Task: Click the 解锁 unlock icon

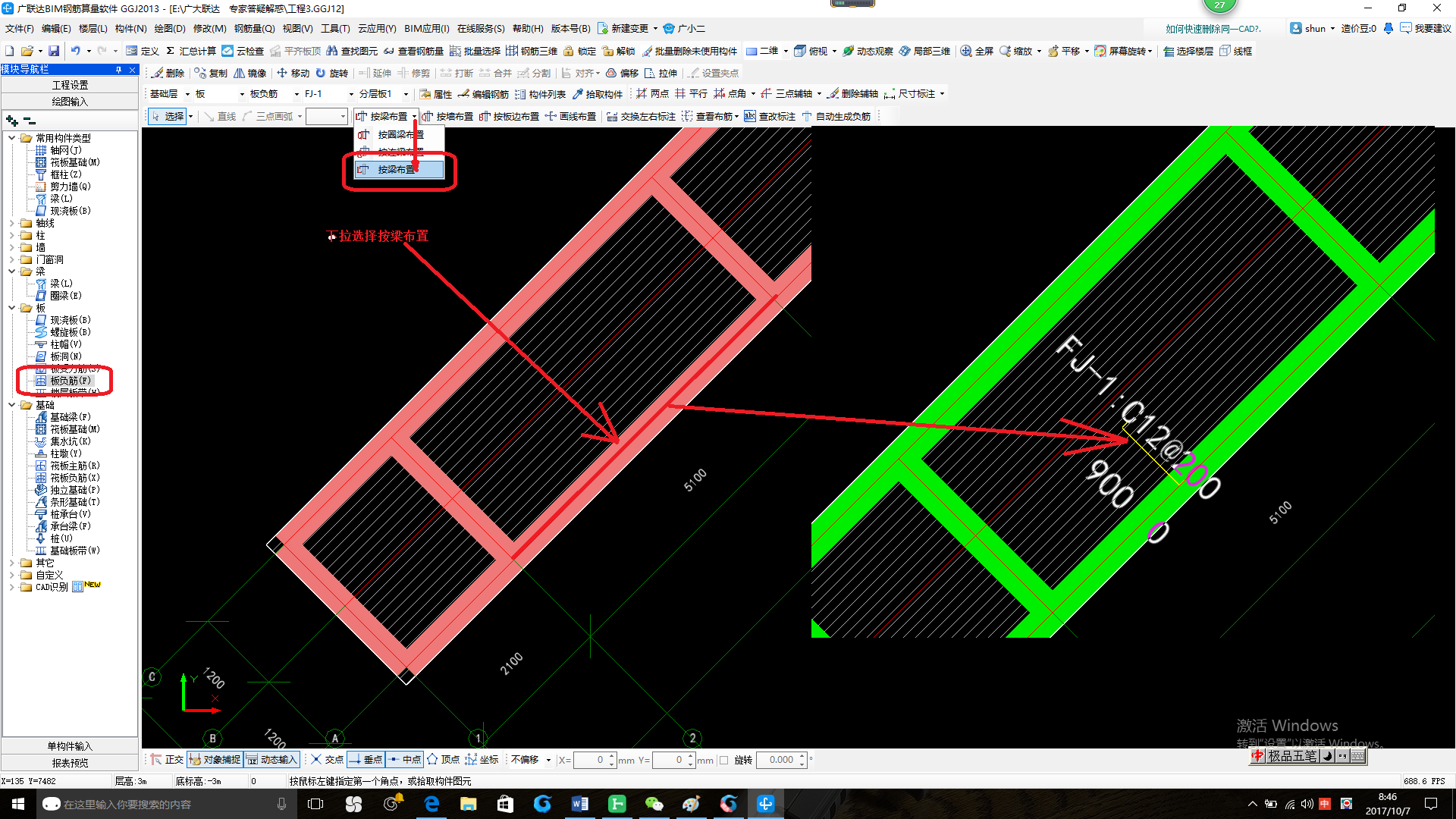Action: click(x=618, y=51)
